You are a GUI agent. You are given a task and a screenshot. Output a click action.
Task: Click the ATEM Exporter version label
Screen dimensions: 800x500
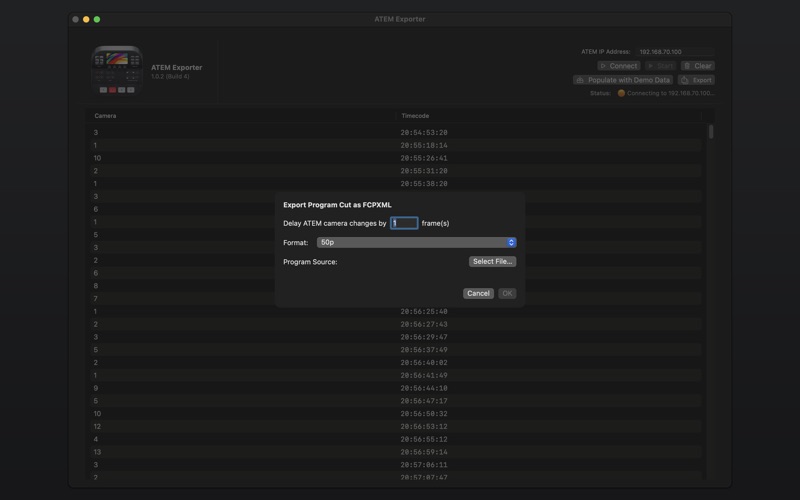170,77
